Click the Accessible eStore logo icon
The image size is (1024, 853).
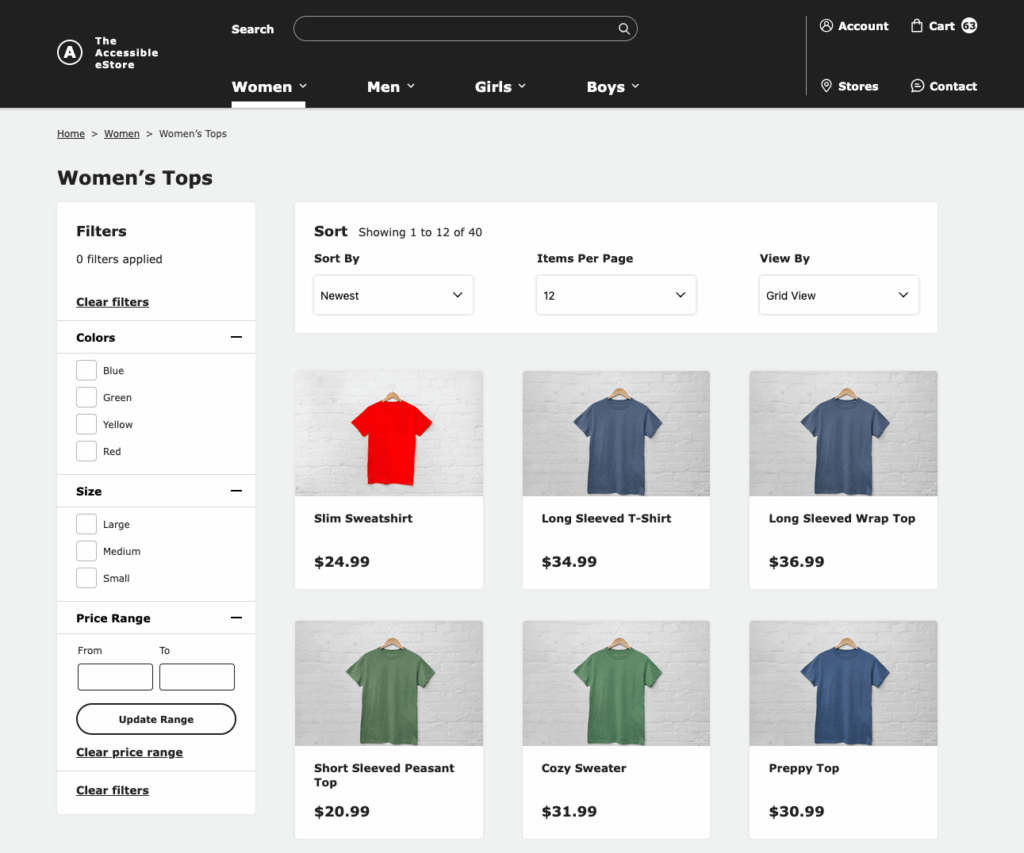70,53
